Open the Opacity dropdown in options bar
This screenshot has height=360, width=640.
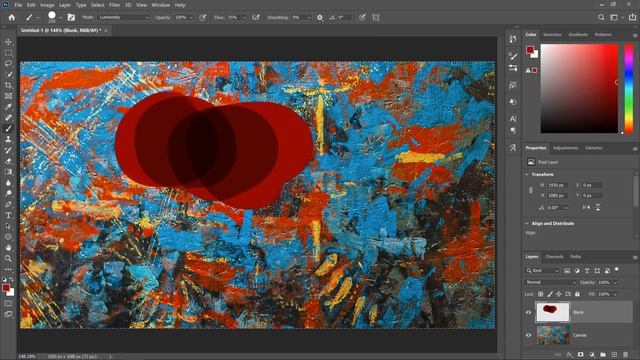191,18
